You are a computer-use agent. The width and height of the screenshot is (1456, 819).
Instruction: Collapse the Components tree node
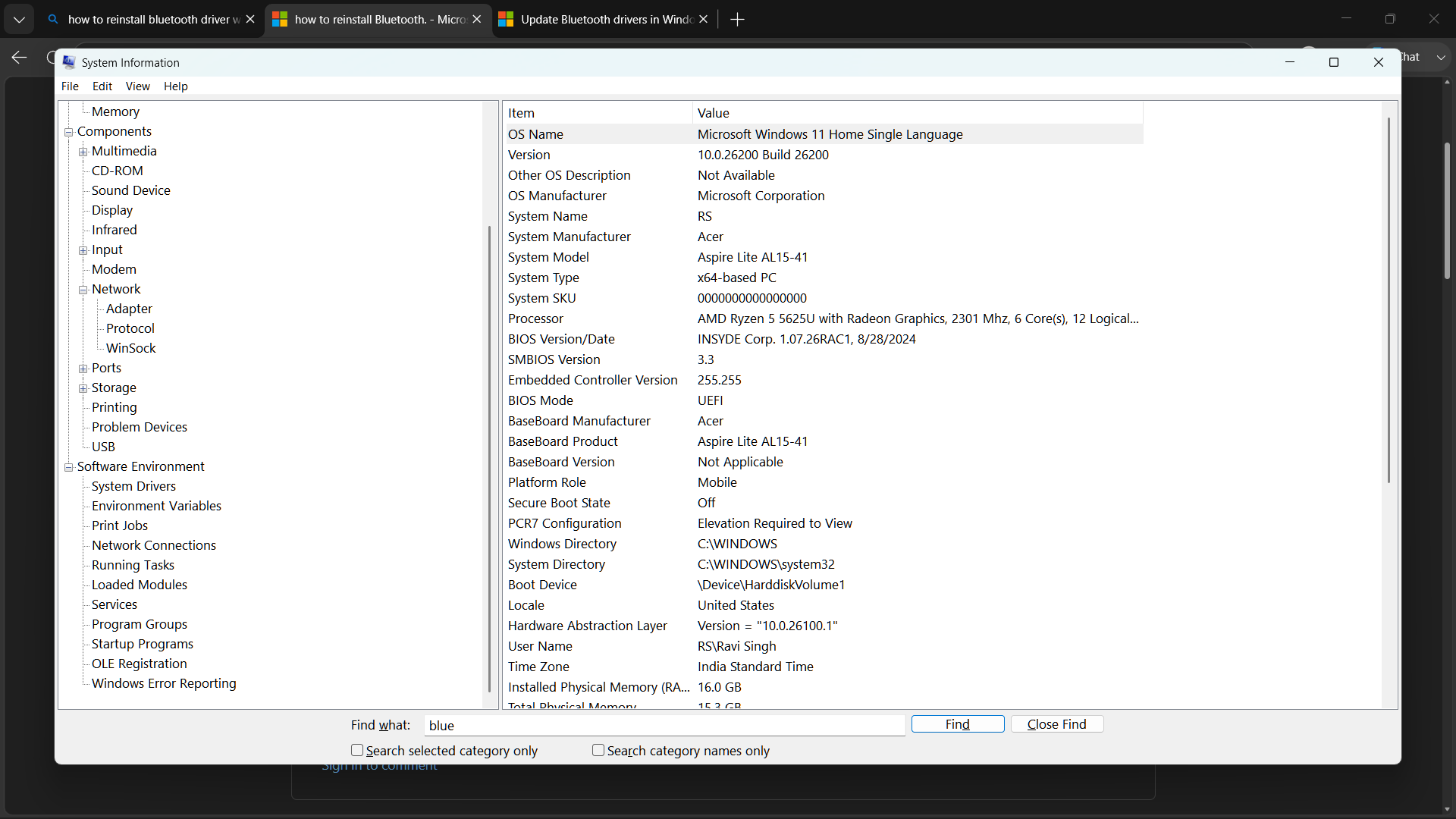(x=68, y=132)
